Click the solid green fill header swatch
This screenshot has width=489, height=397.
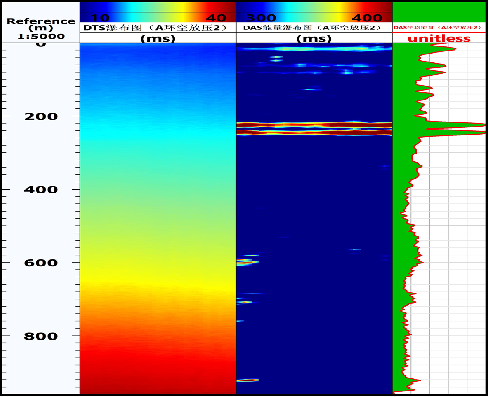[439, 12]
